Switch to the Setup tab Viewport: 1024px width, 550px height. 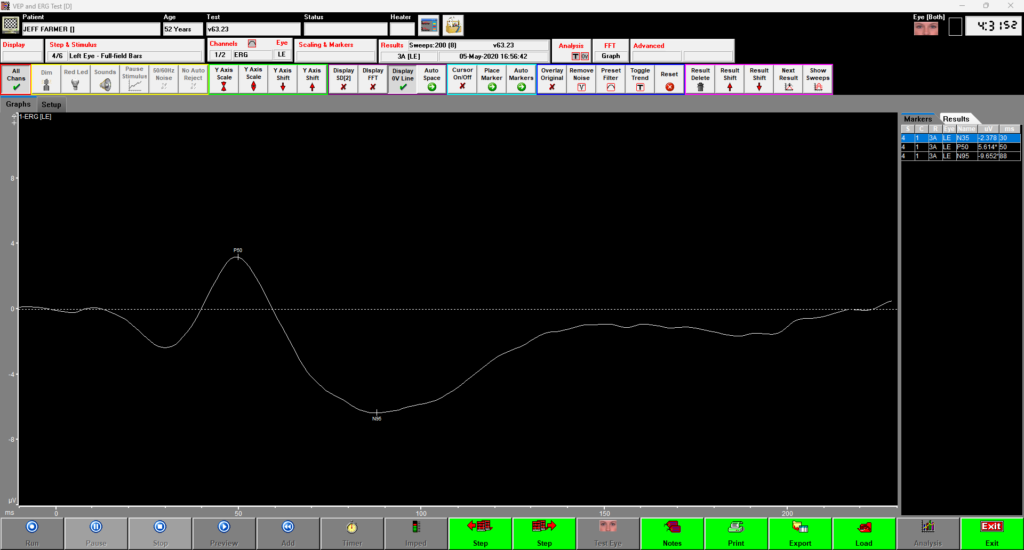[51, 104]
